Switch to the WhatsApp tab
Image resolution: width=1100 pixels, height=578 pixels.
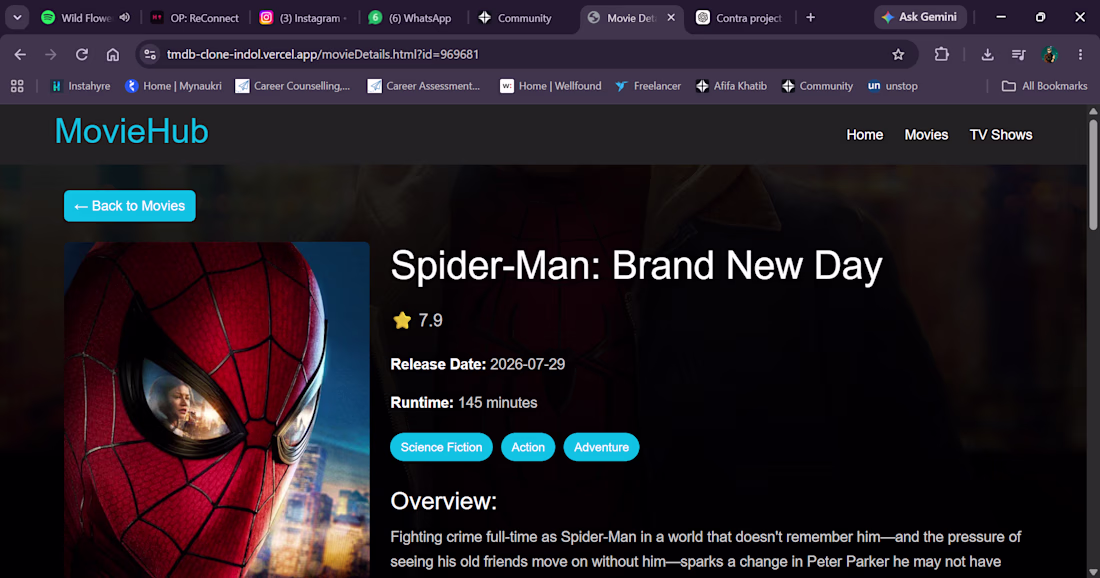point(412,18)
